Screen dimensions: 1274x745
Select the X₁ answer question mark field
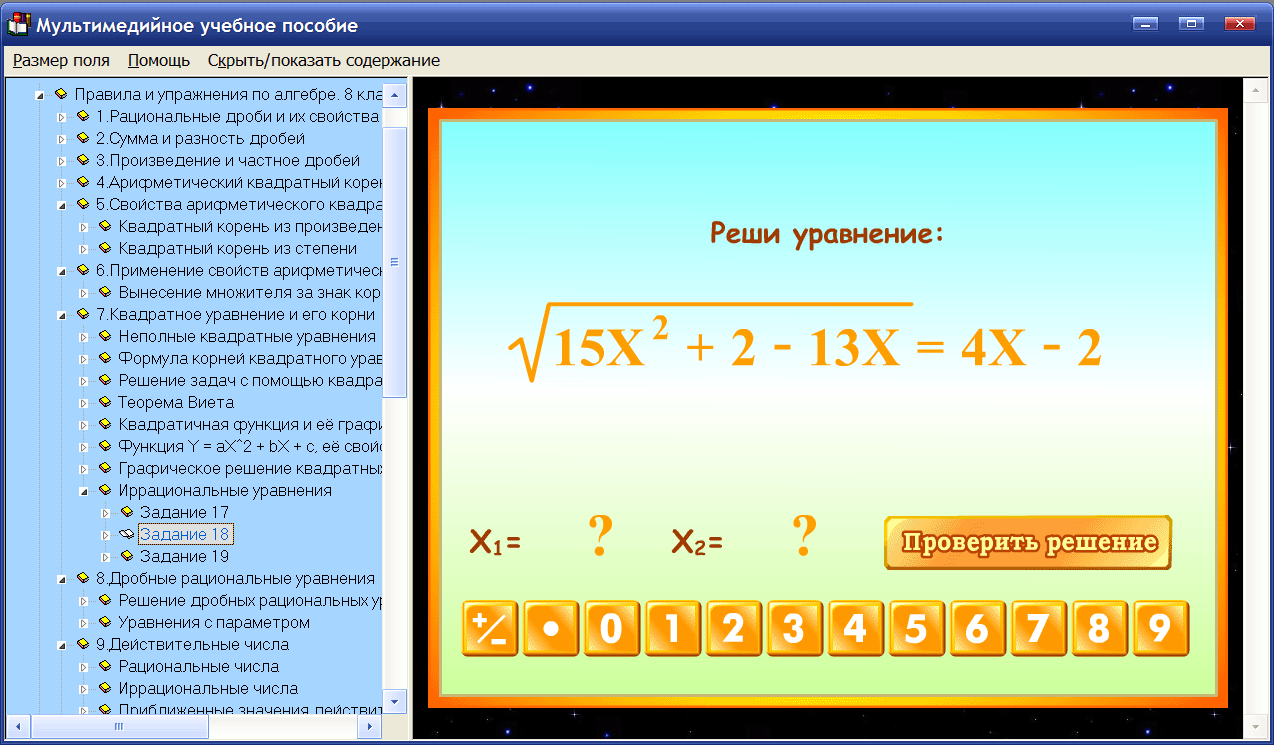pos(600,538)
